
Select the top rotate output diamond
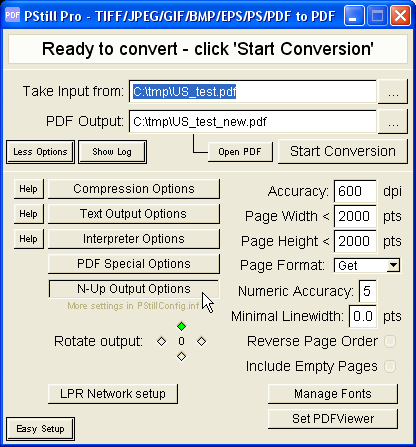coord(181,326)
